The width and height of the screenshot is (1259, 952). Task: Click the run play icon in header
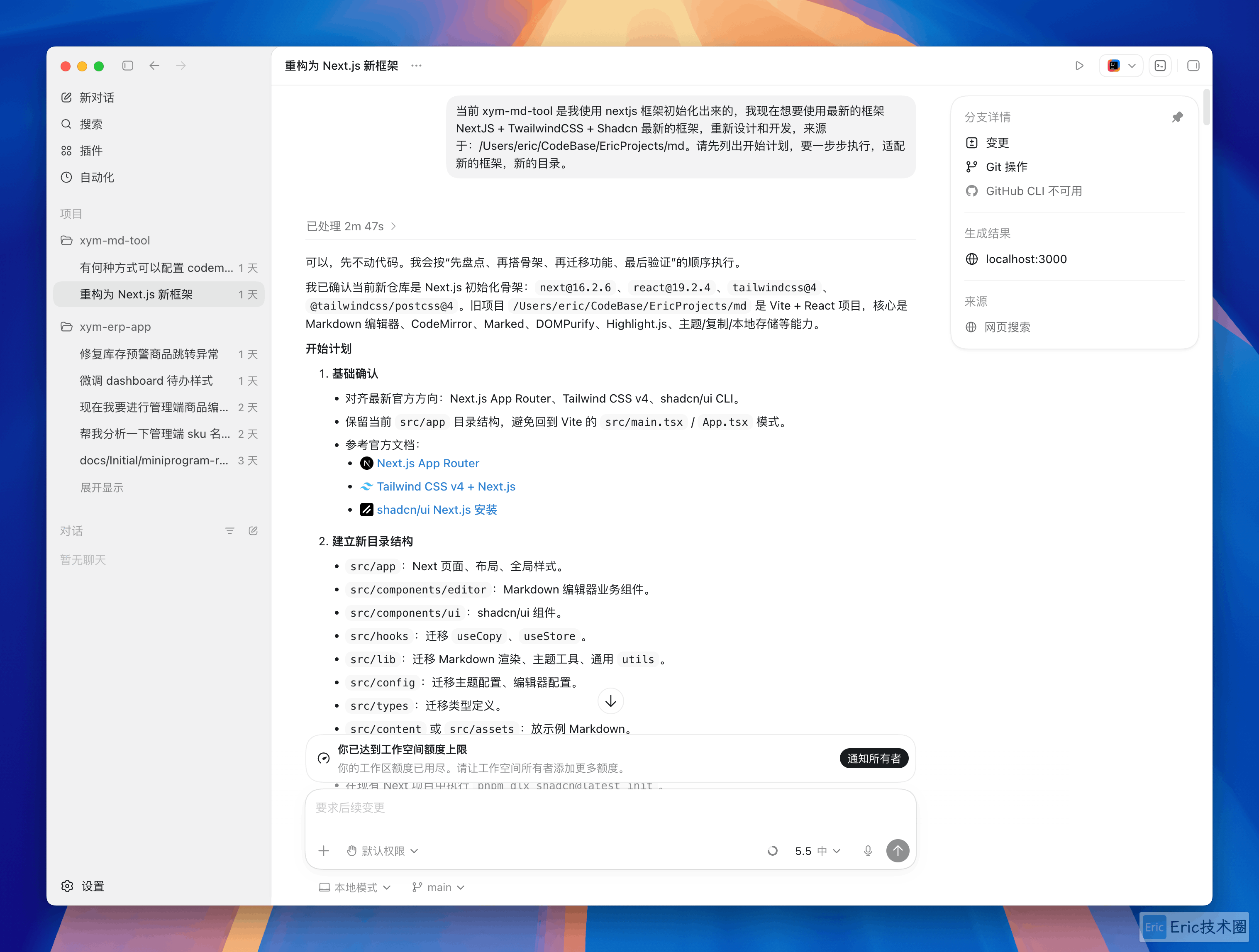pyautogui.click(x=1079, y=66)
